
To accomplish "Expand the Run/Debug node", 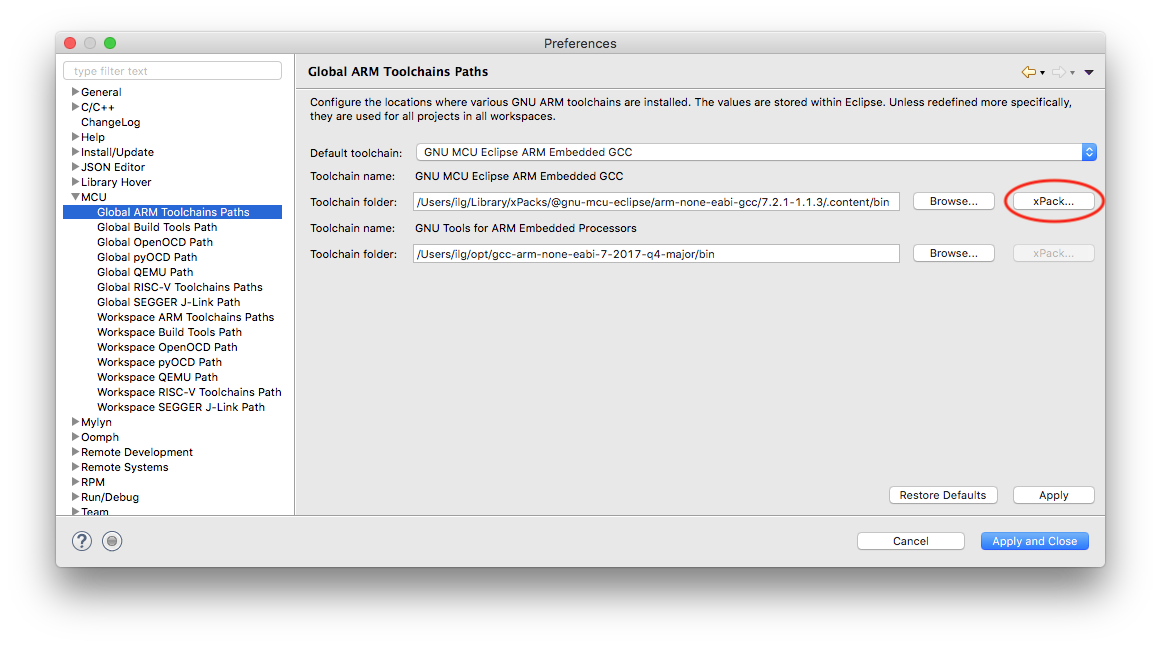I will point(75,497).
